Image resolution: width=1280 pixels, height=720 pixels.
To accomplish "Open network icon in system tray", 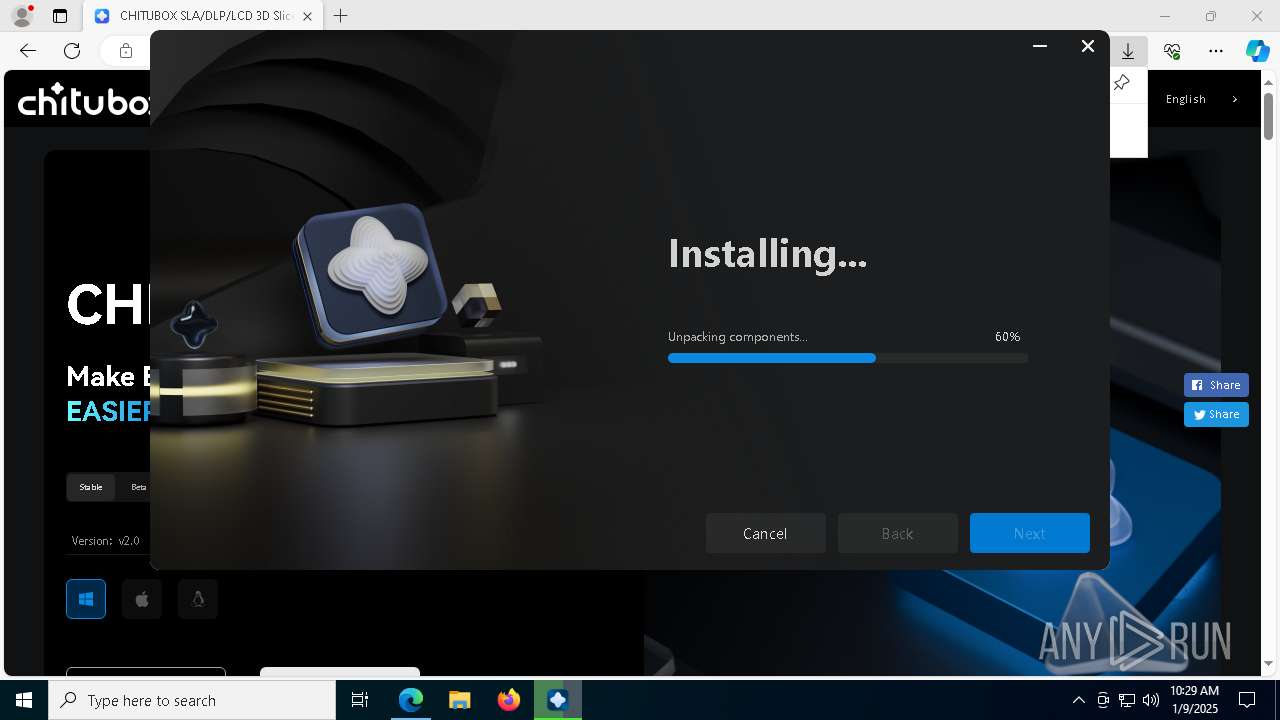I will pos(1127,700).
